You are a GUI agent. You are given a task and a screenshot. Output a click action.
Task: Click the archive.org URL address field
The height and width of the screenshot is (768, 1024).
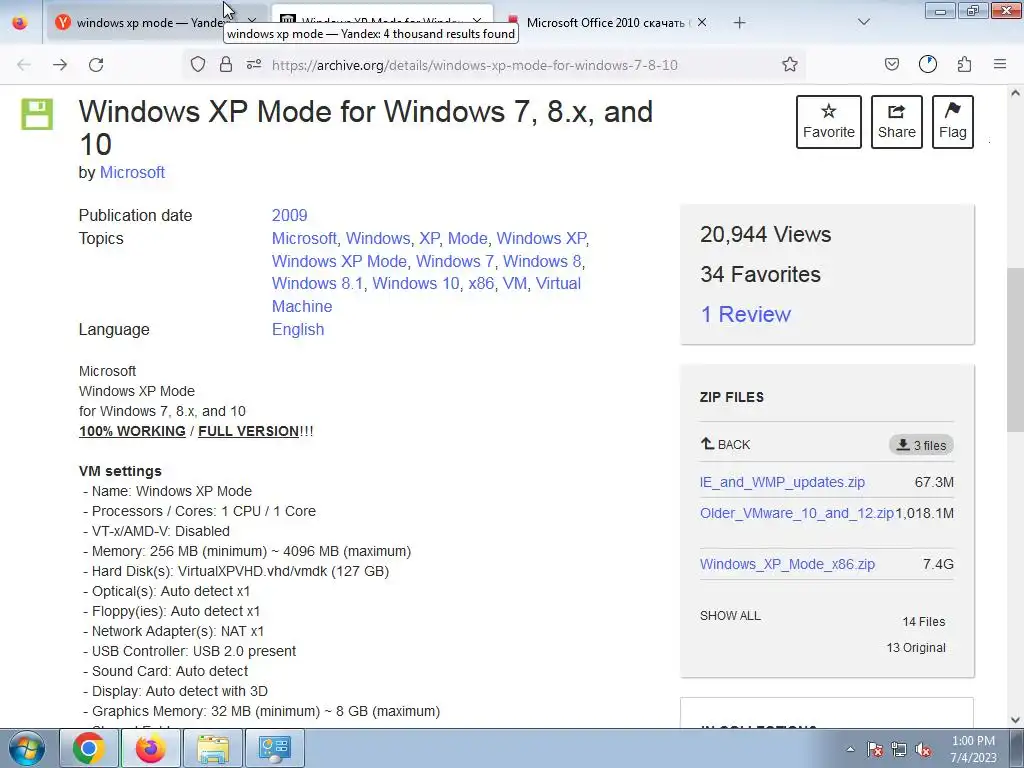475,65
